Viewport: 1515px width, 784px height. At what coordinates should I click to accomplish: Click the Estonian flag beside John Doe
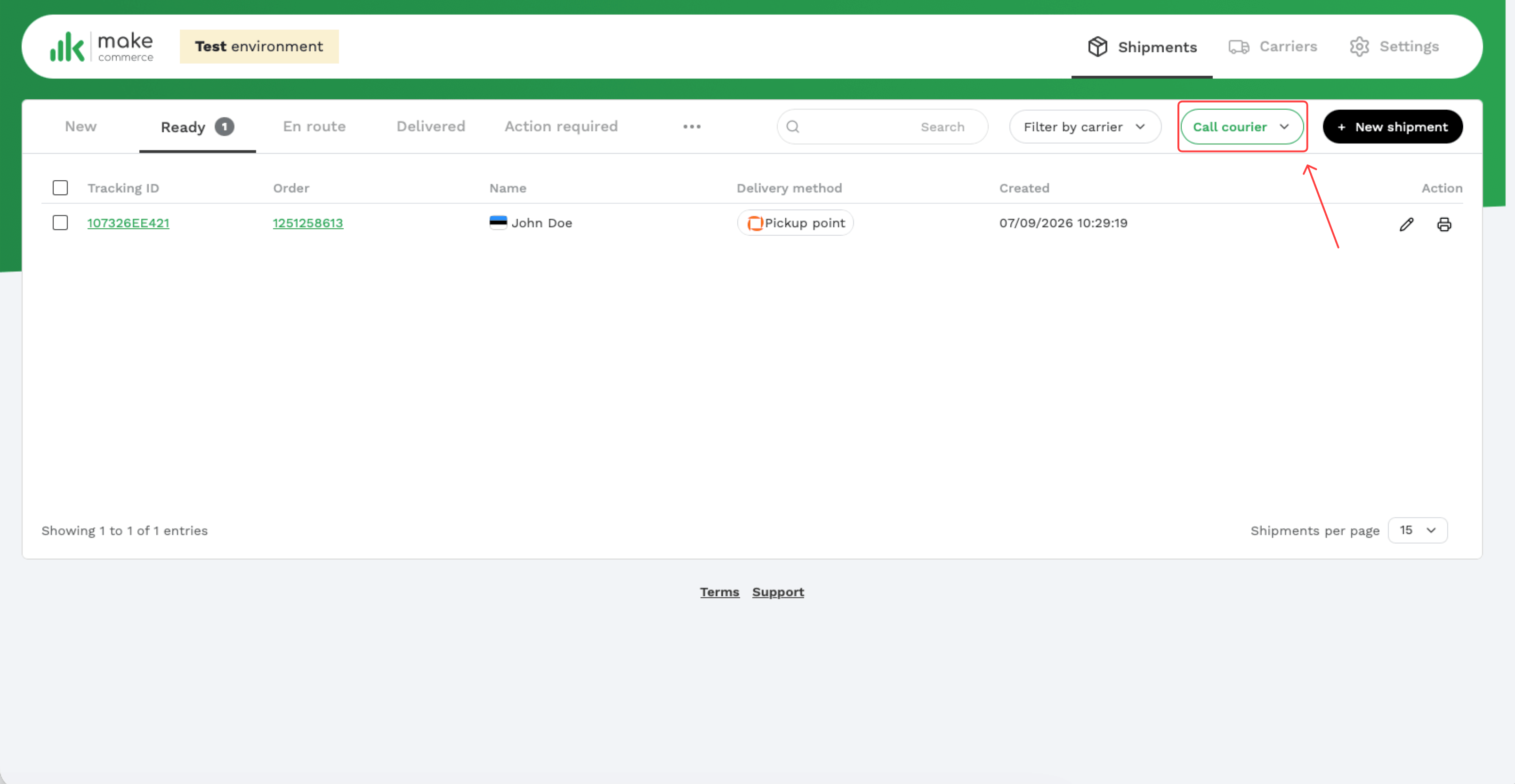(498, 222)
